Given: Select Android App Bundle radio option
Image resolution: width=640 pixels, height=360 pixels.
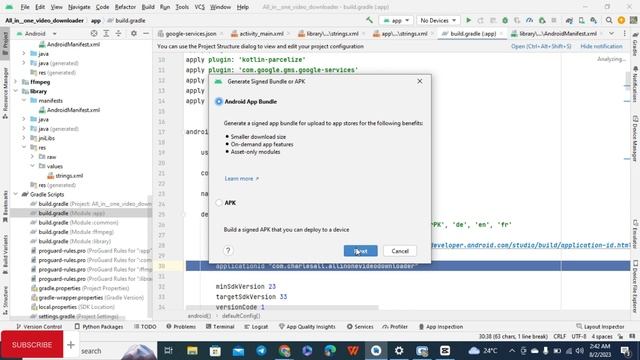Looking at the screenshot, I should (x=219, y=101).
